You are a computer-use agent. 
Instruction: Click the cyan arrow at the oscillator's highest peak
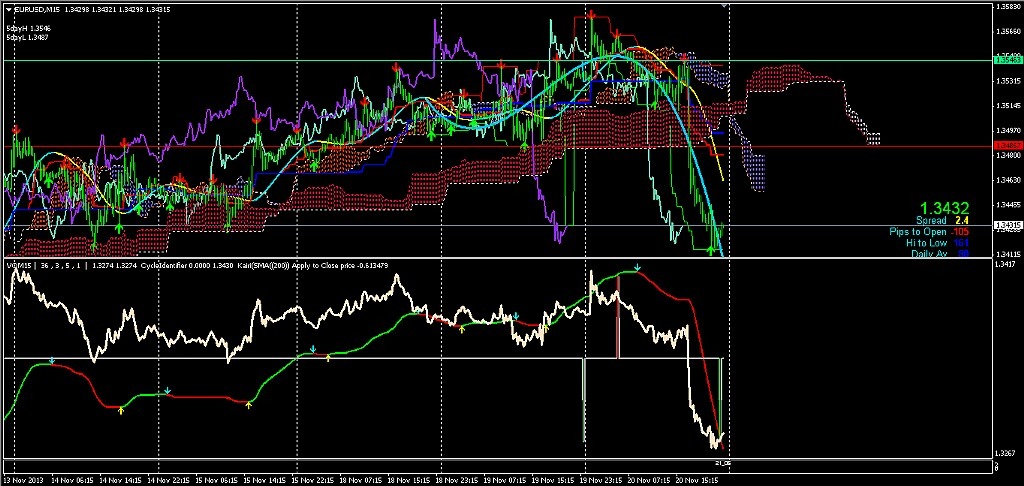pos(637,268)
